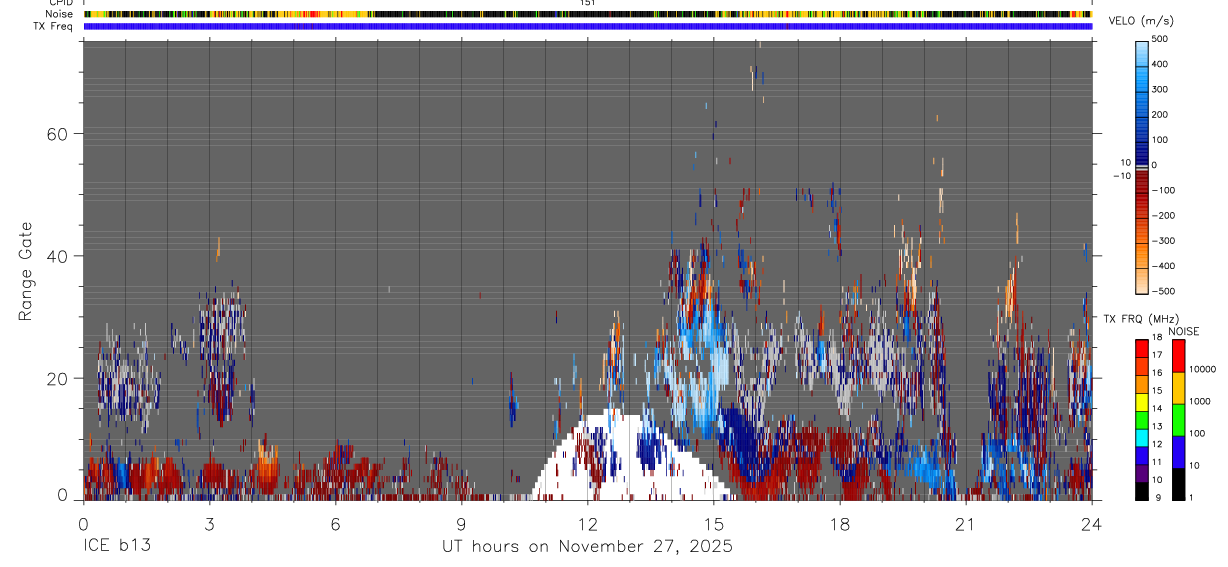
Task: Click the CPID value 151 at top
Action: point(588,3)
